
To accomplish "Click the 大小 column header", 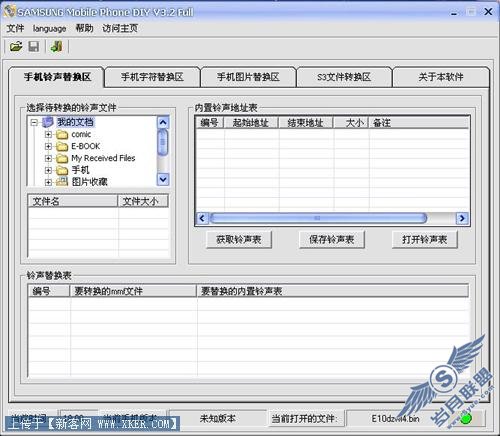I will click(x=351, y=123).
